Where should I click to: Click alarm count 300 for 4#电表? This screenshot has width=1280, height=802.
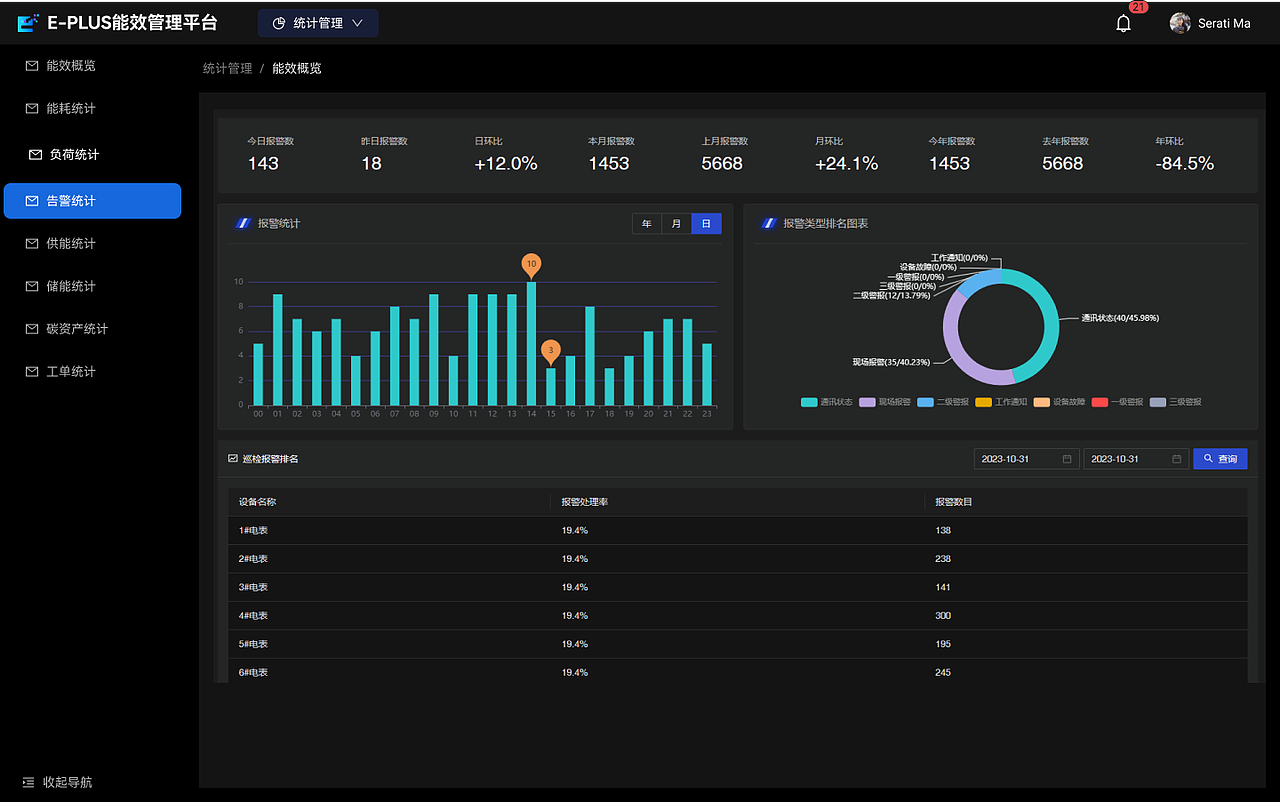click(943, 616)
